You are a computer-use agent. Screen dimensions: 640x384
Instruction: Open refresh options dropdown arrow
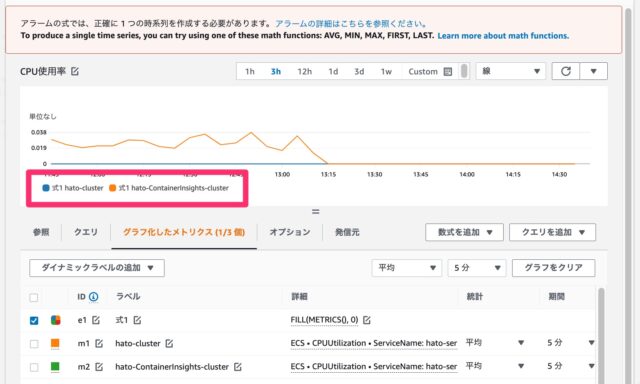coord(593,71)
